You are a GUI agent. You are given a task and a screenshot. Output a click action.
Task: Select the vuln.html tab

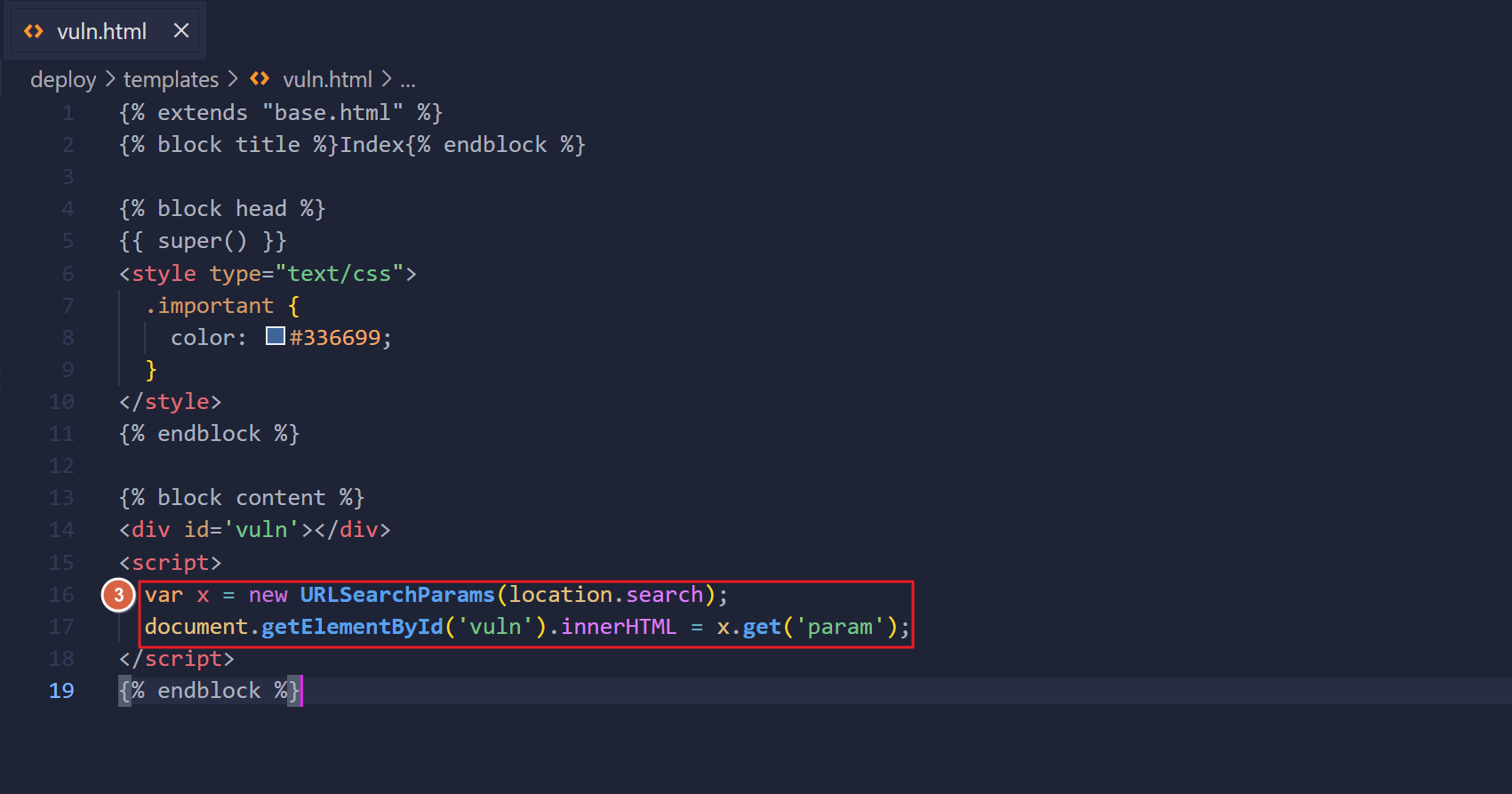101,32
